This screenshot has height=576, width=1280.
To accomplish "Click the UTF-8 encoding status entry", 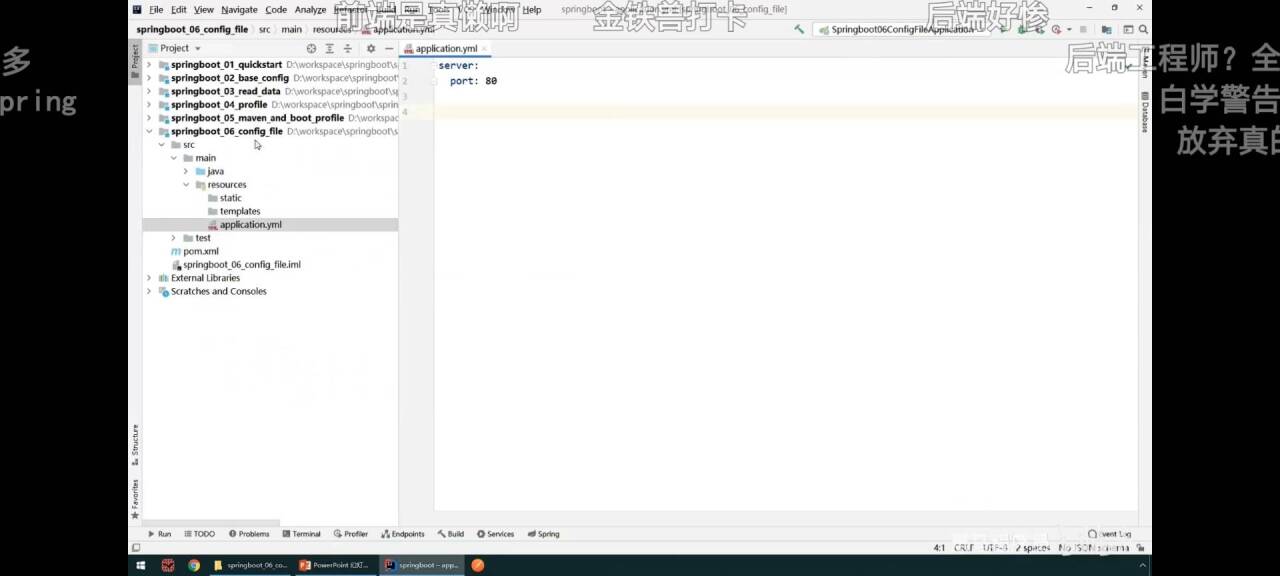I will (994, 548).
